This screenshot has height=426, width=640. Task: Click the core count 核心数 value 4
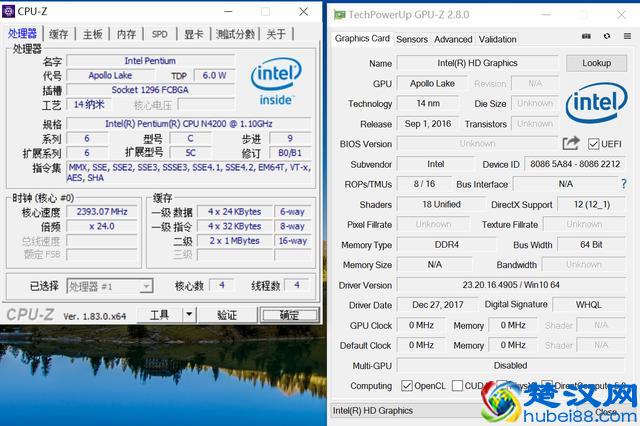222,285
